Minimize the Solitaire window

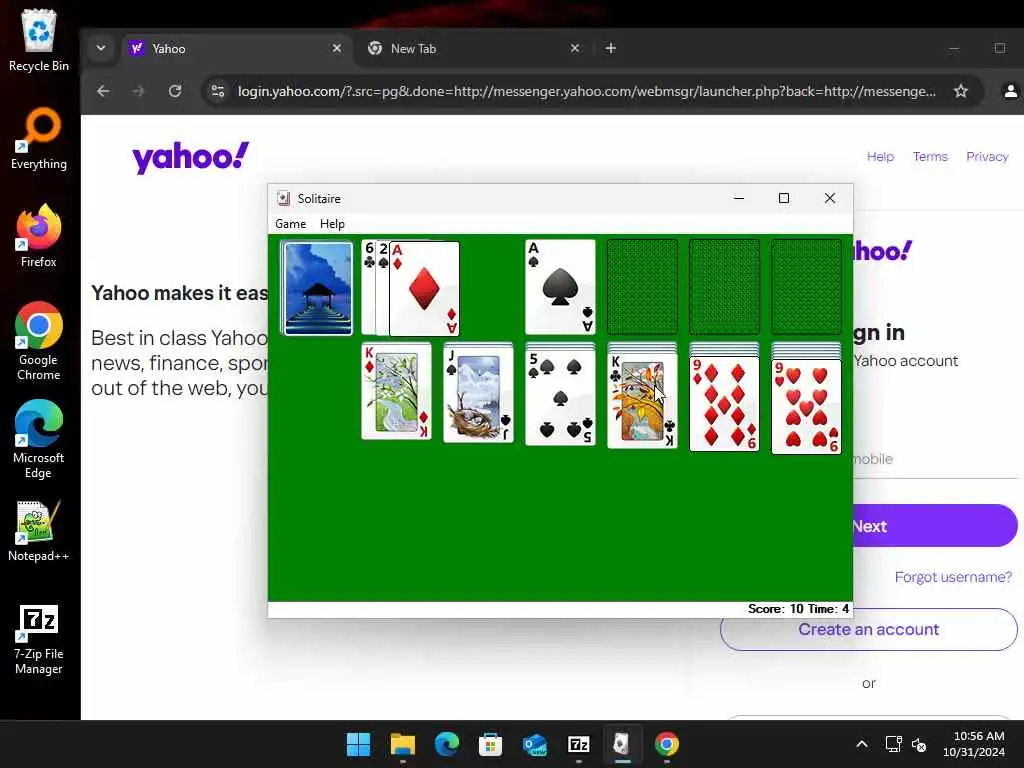point(739,199)
